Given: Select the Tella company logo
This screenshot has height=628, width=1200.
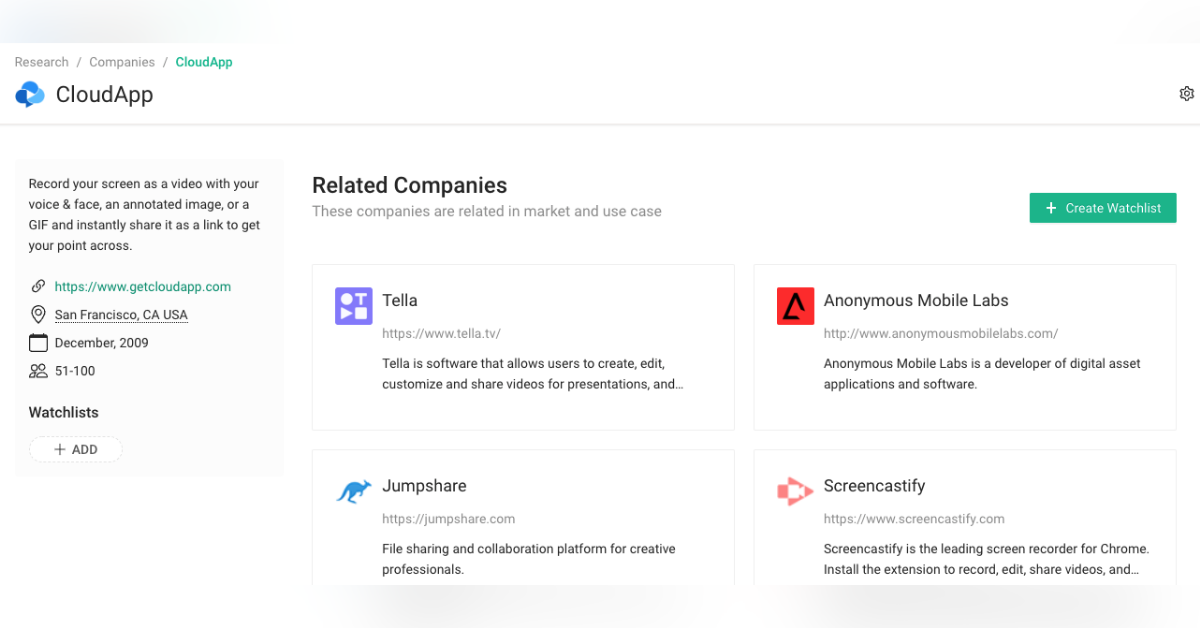Looking at the screenshot, I should coord(353,306).
